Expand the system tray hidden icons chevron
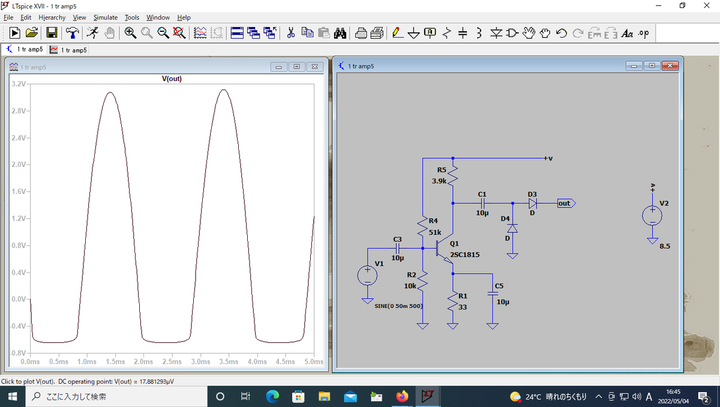This screenshot has width=720, height=407. click(598, 397)
